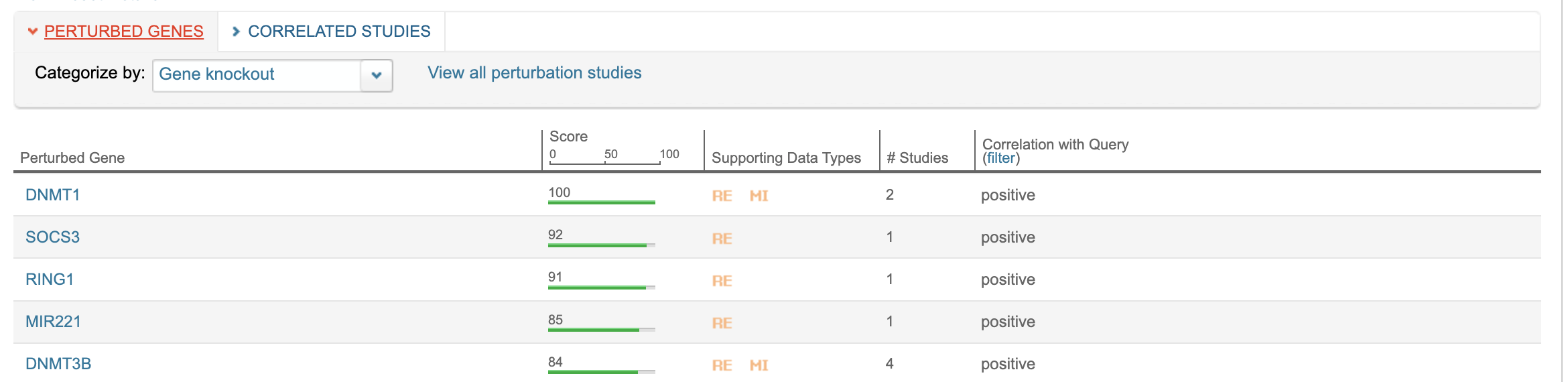
Task: Open the RING1 gene link
Action: tap(50, 279)
